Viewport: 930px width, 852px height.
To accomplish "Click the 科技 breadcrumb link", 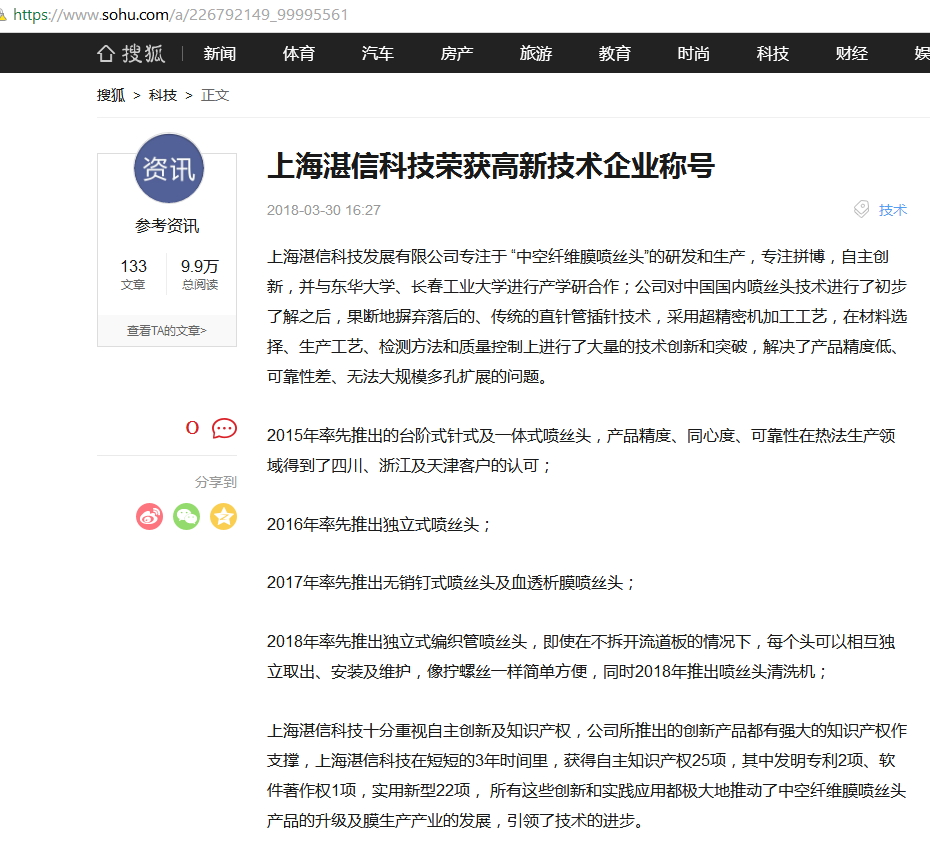I will 163,95.
